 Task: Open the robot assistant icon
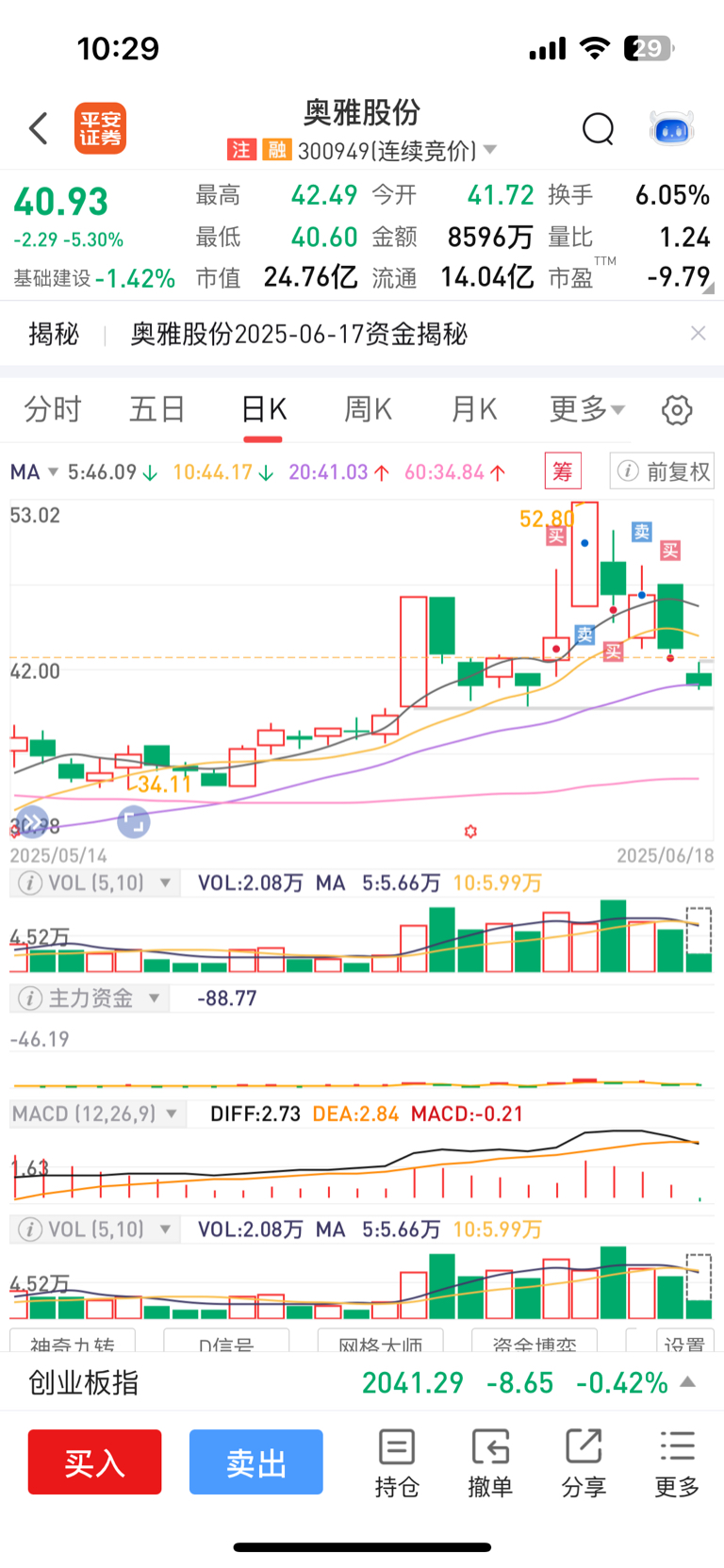click(x=671, y=128)
